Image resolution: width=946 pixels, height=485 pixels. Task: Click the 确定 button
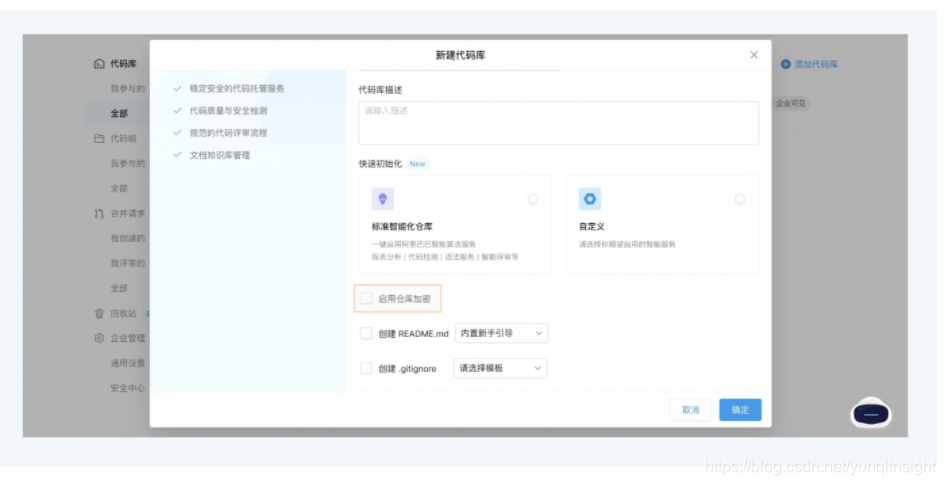coord(740,410)
